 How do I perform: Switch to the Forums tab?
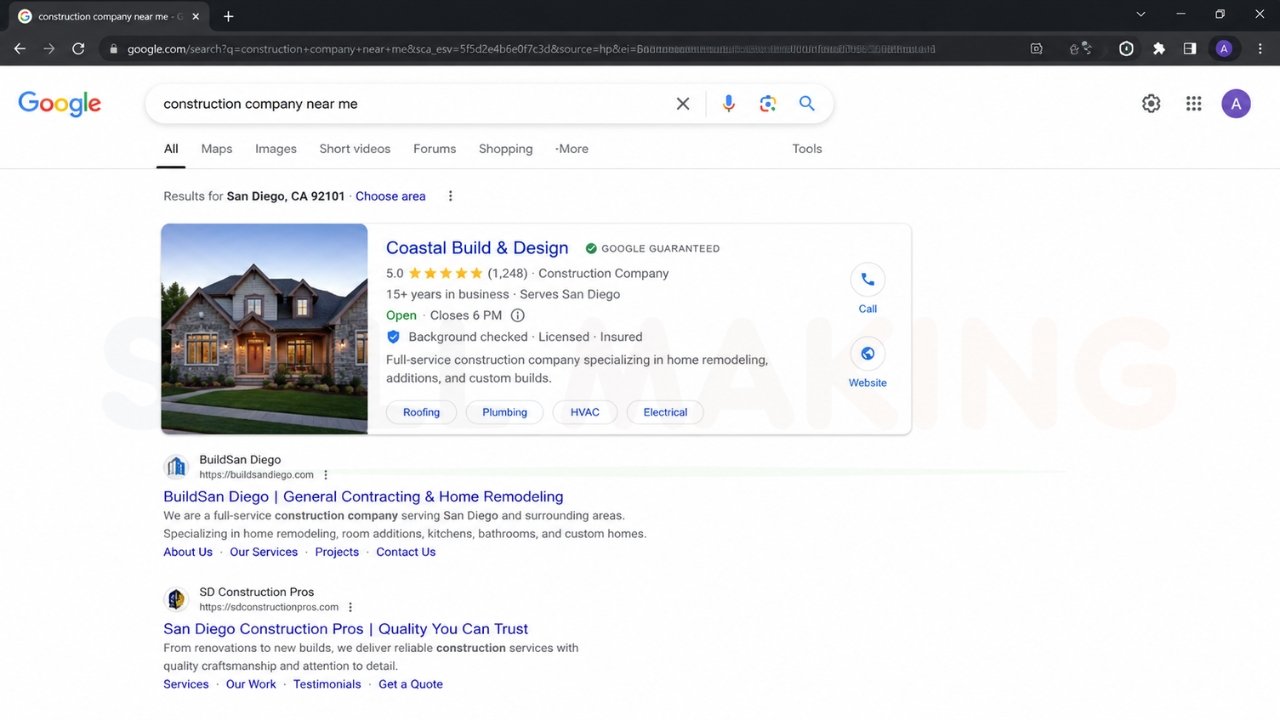pyautogui.click(x=435, y=149)
